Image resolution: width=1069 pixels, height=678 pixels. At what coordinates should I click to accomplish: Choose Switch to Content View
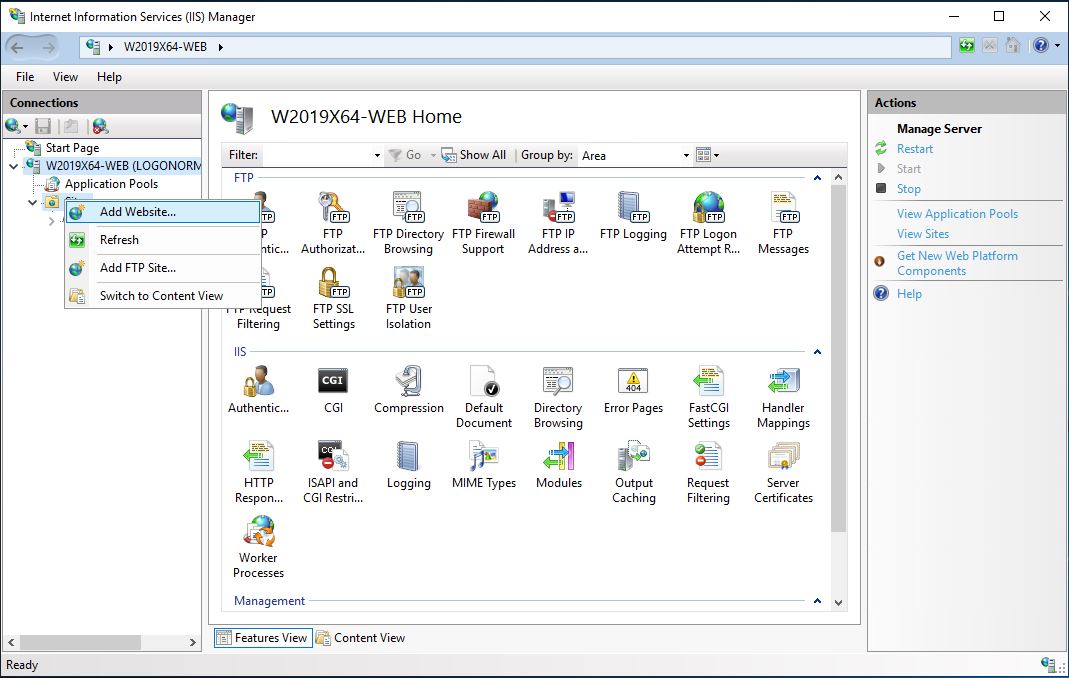(x=163, y=296)
